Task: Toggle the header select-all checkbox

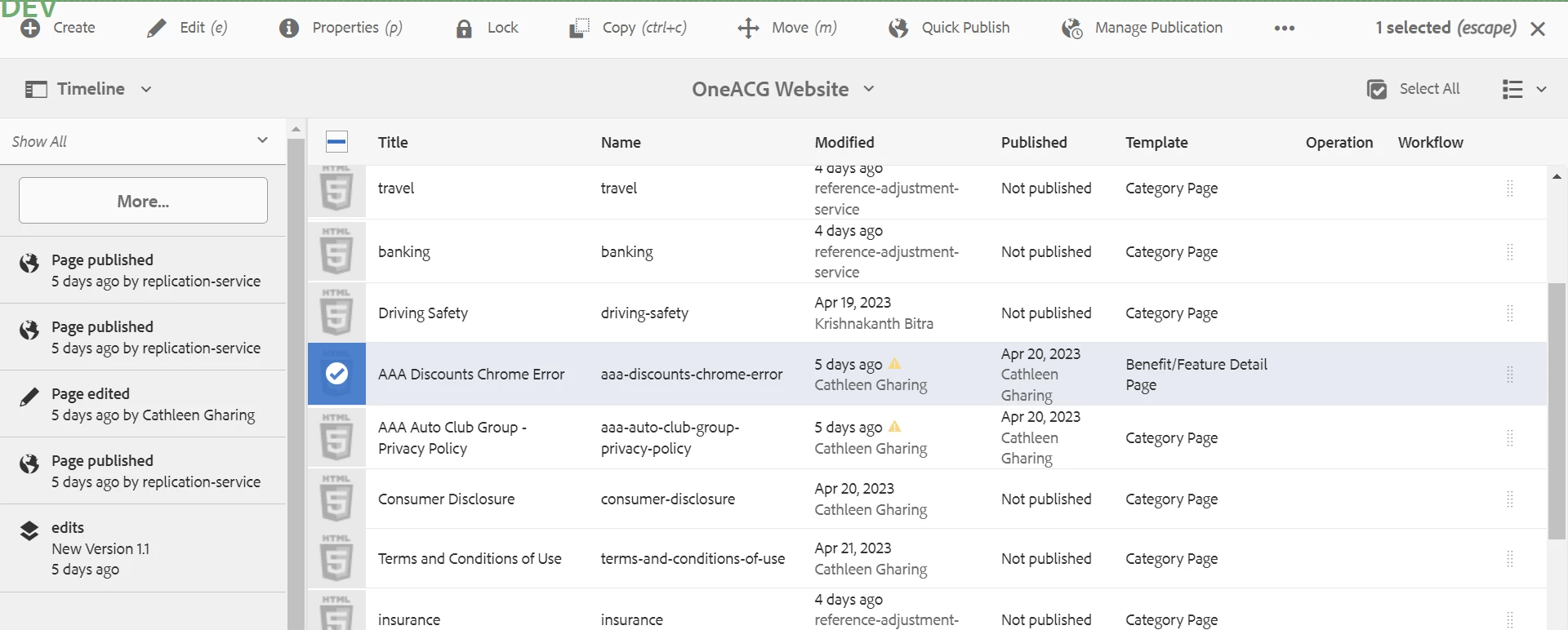Action: (x=336, y=142)
